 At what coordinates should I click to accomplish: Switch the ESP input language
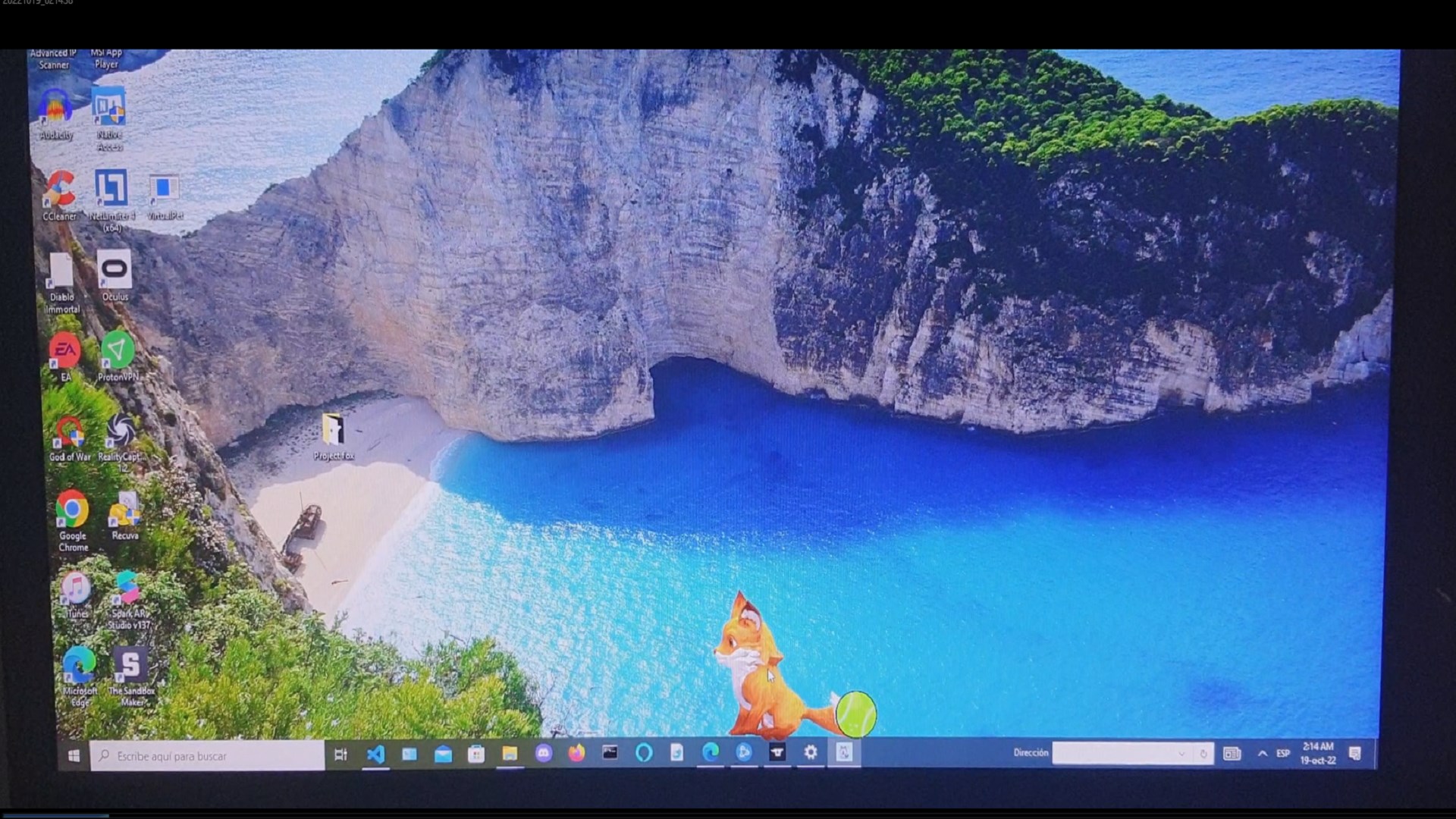click(1283, 754)
